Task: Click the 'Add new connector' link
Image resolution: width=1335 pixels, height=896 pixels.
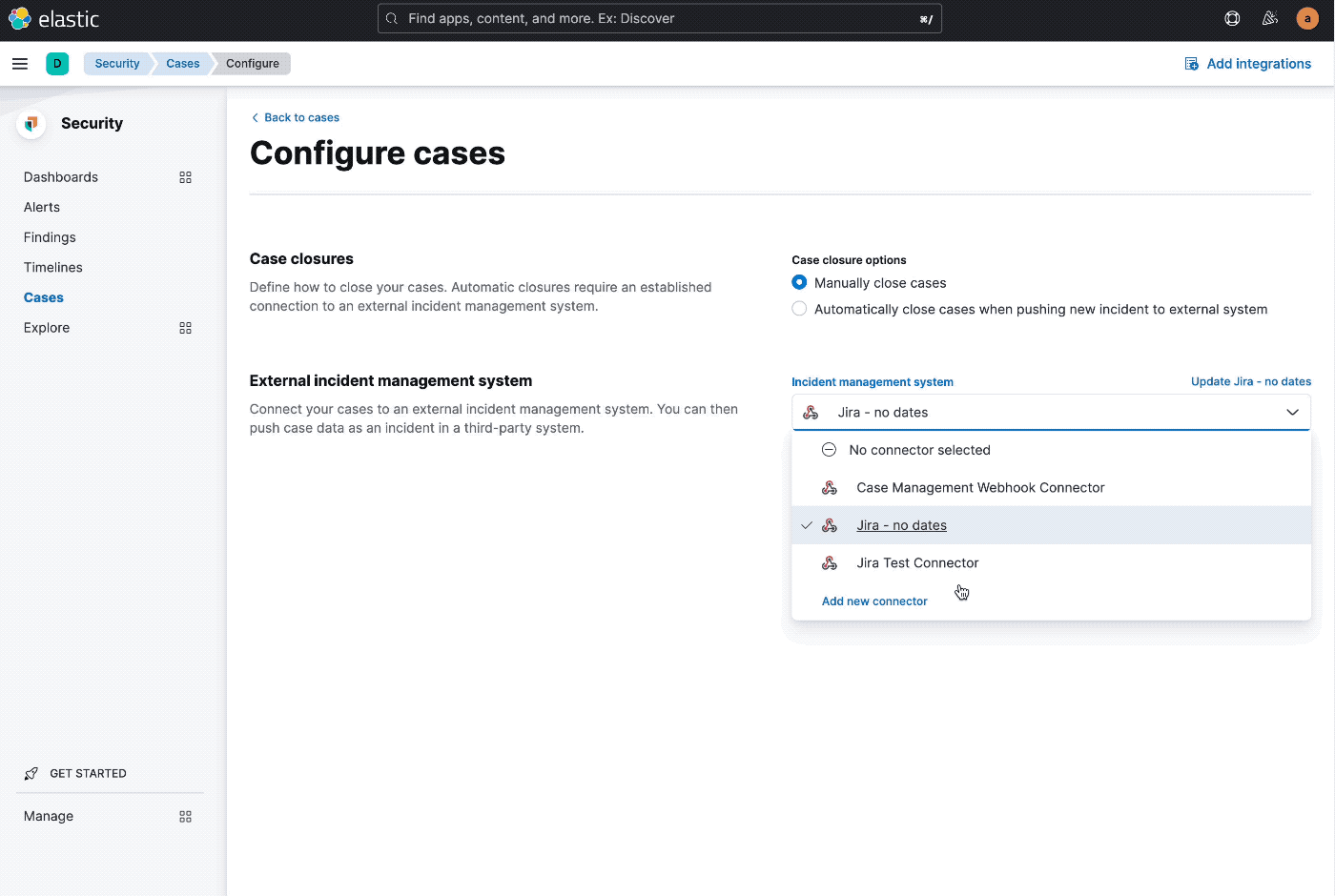Action: (x=874, y=601)
